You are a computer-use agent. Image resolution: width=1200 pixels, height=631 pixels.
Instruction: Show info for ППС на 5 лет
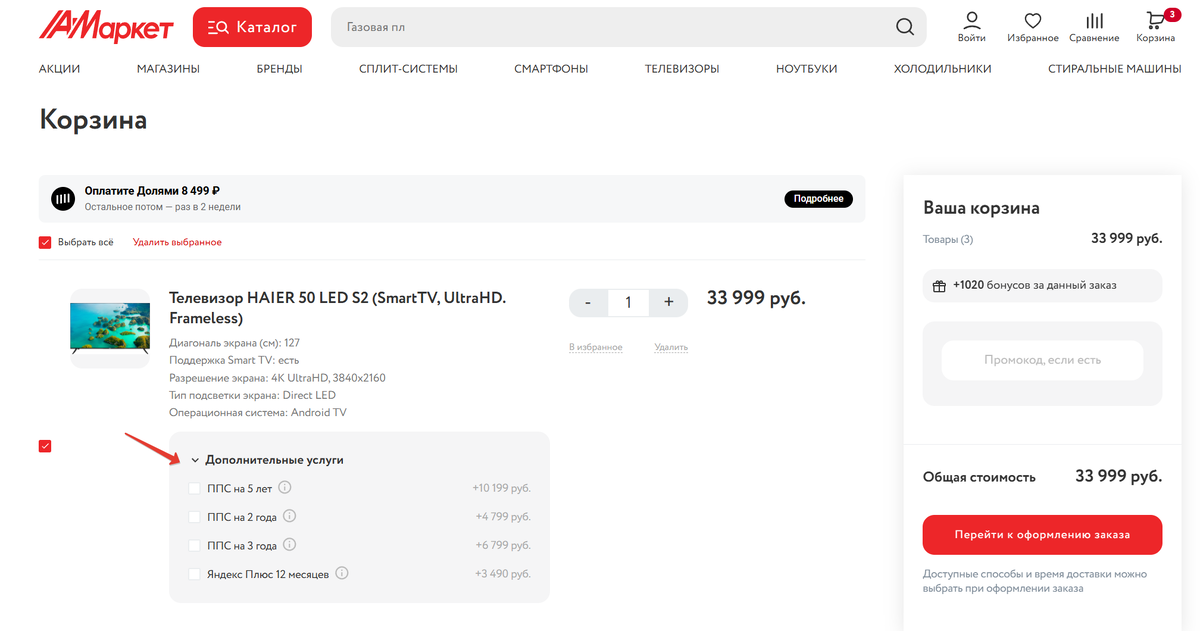285,488
